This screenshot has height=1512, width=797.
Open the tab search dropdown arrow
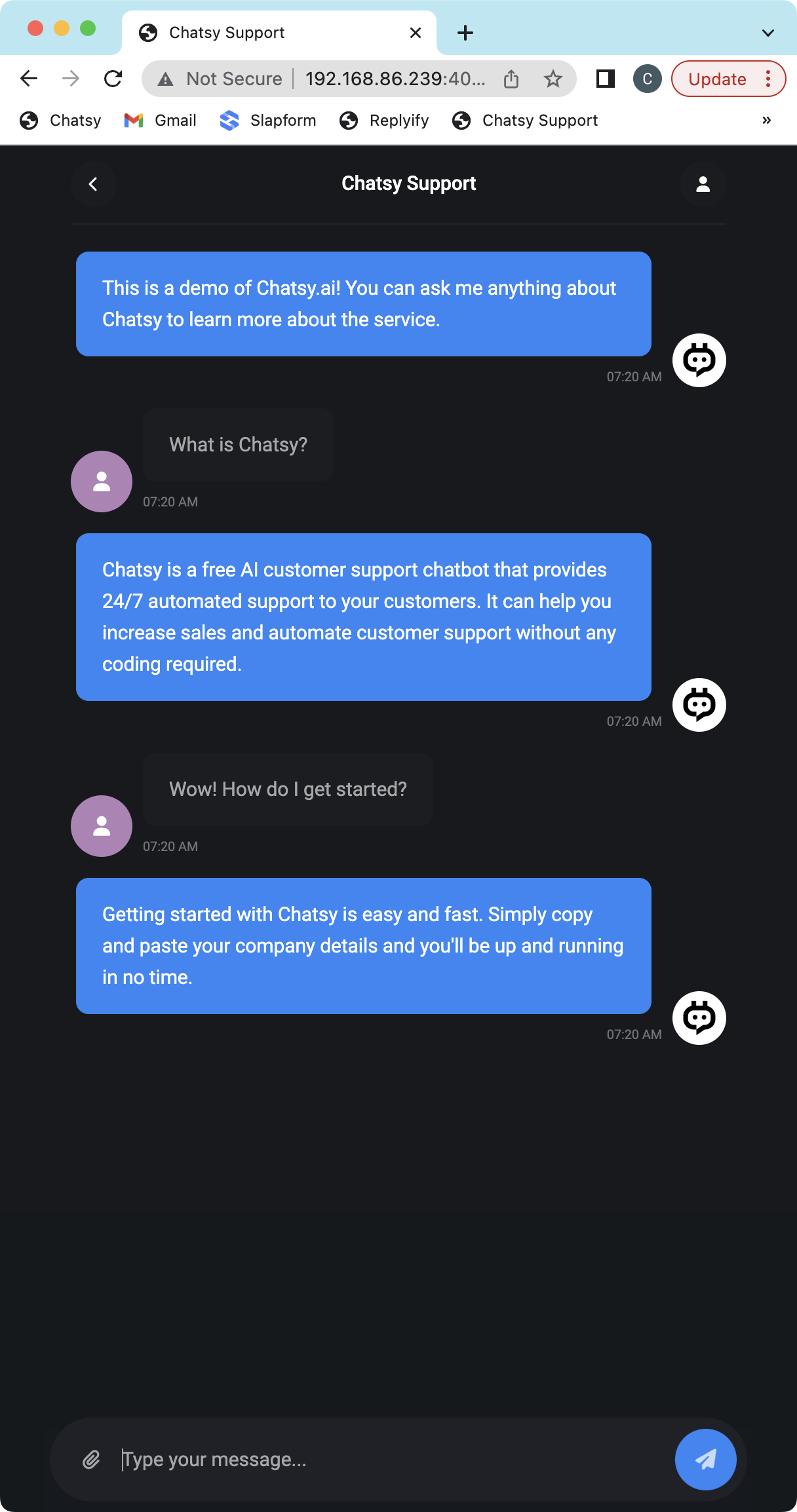tap(768, 33)
